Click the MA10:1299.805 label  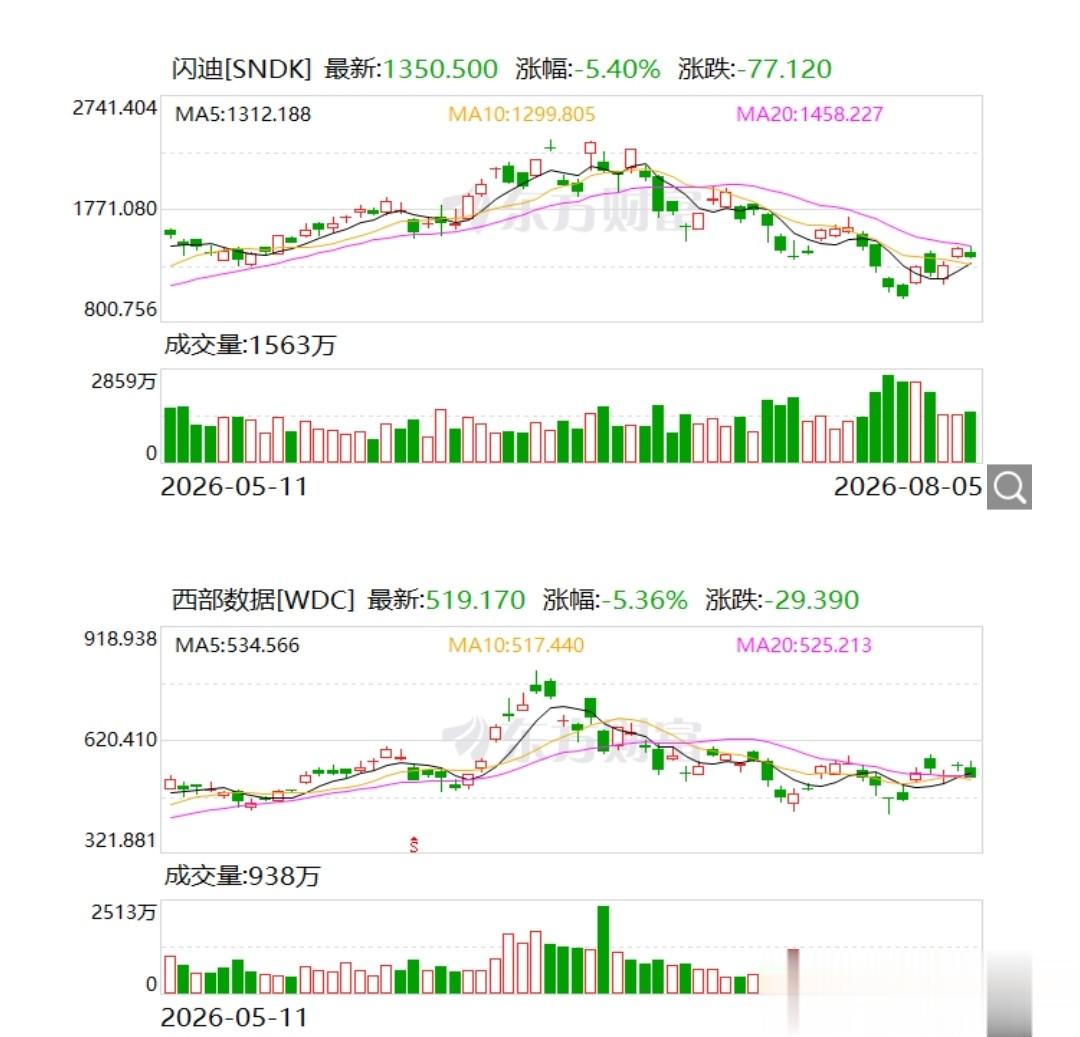point(521,114)
